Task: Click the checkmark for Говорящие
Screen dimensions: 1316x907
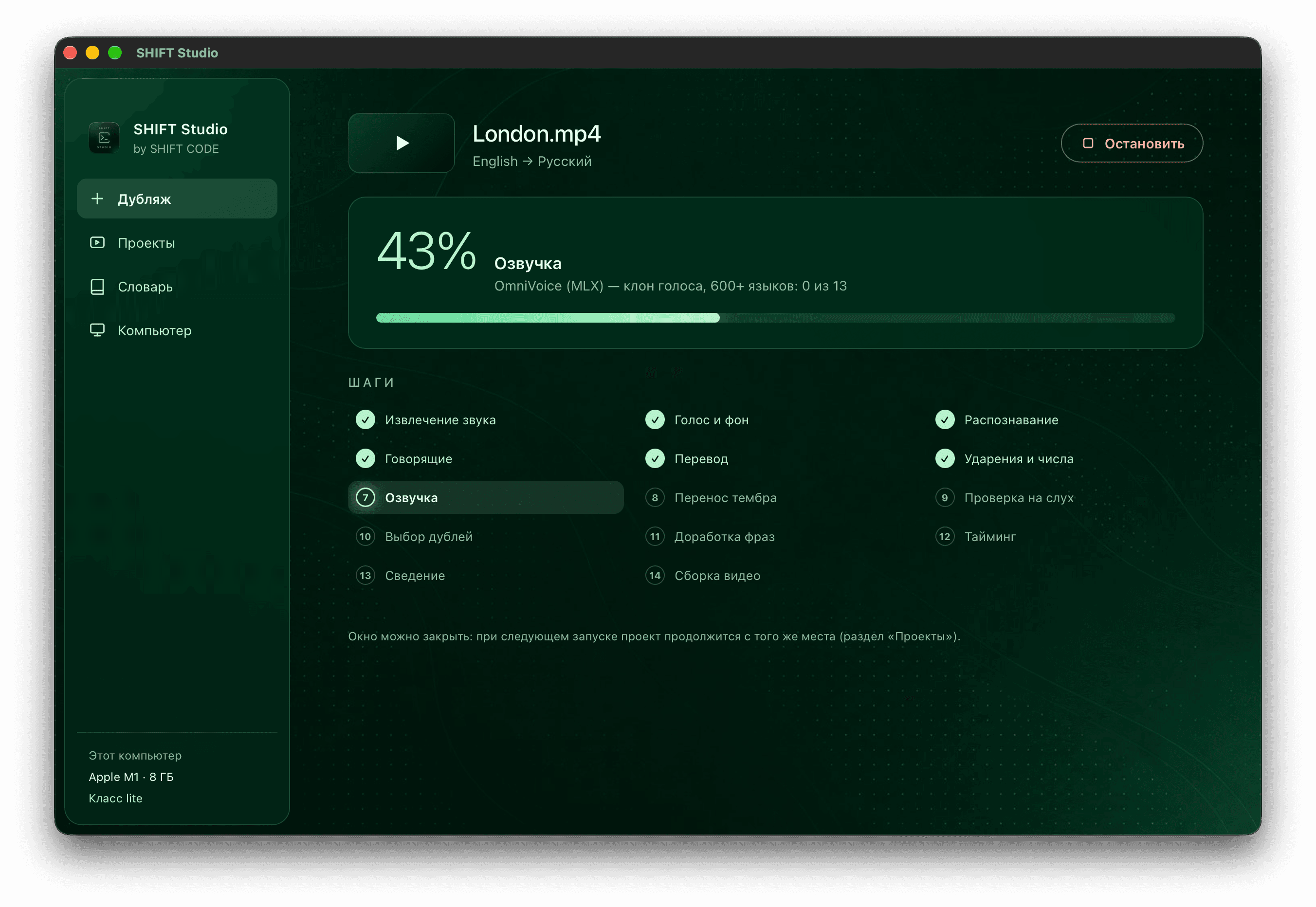Action: 366,459
